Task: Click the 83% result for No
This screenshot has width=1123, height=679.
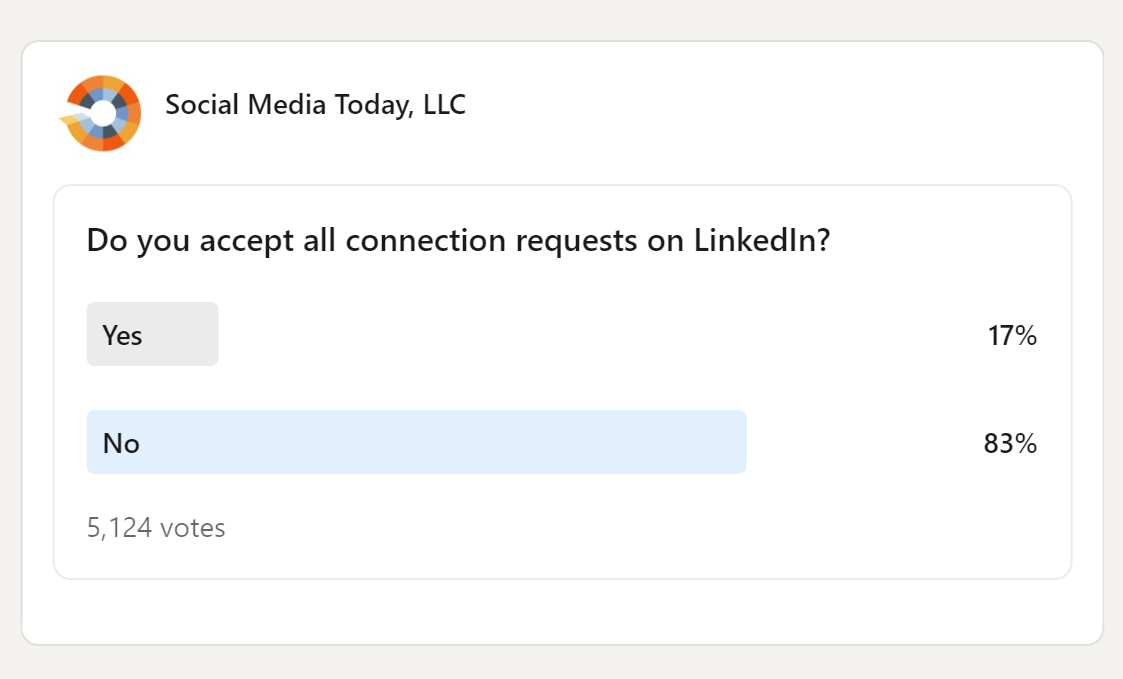Action: click(1010, 443)
